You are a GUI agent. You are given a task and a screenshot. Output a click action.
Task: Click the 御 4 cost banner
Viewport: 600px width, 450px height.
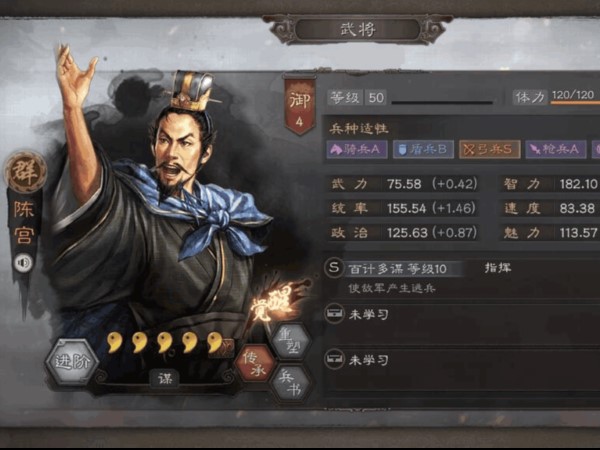point(300,105)
